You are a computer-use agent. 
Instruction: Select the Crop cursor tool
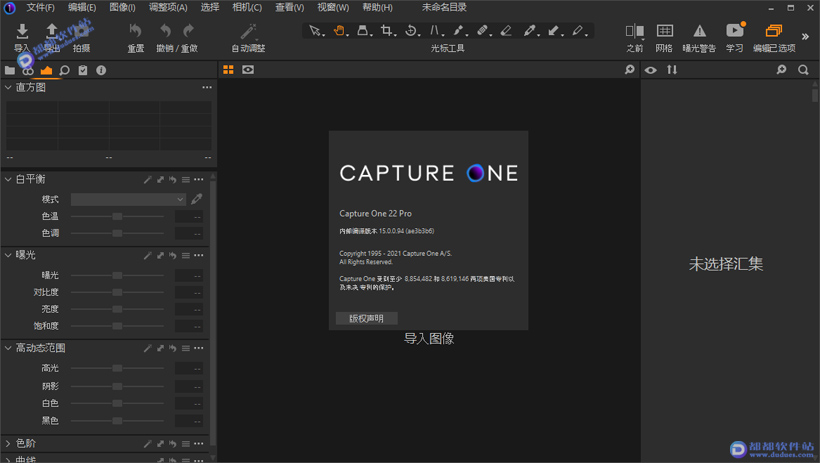click(387, 31)
